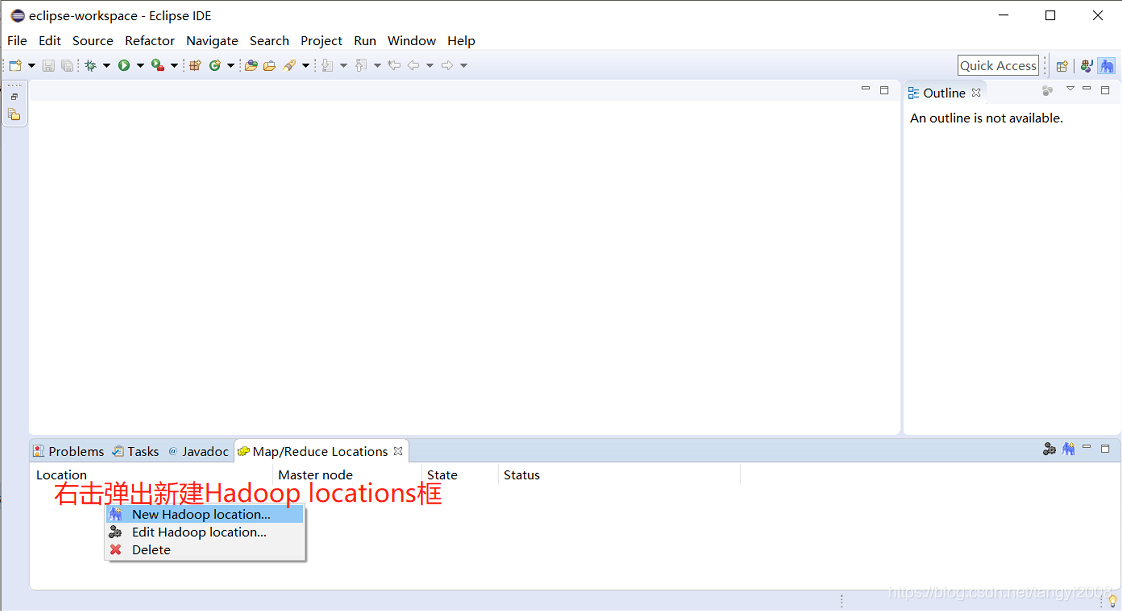1122x611 pixels.
Task: Expand the Search dropdown arrow
Action: coord(306,66)
